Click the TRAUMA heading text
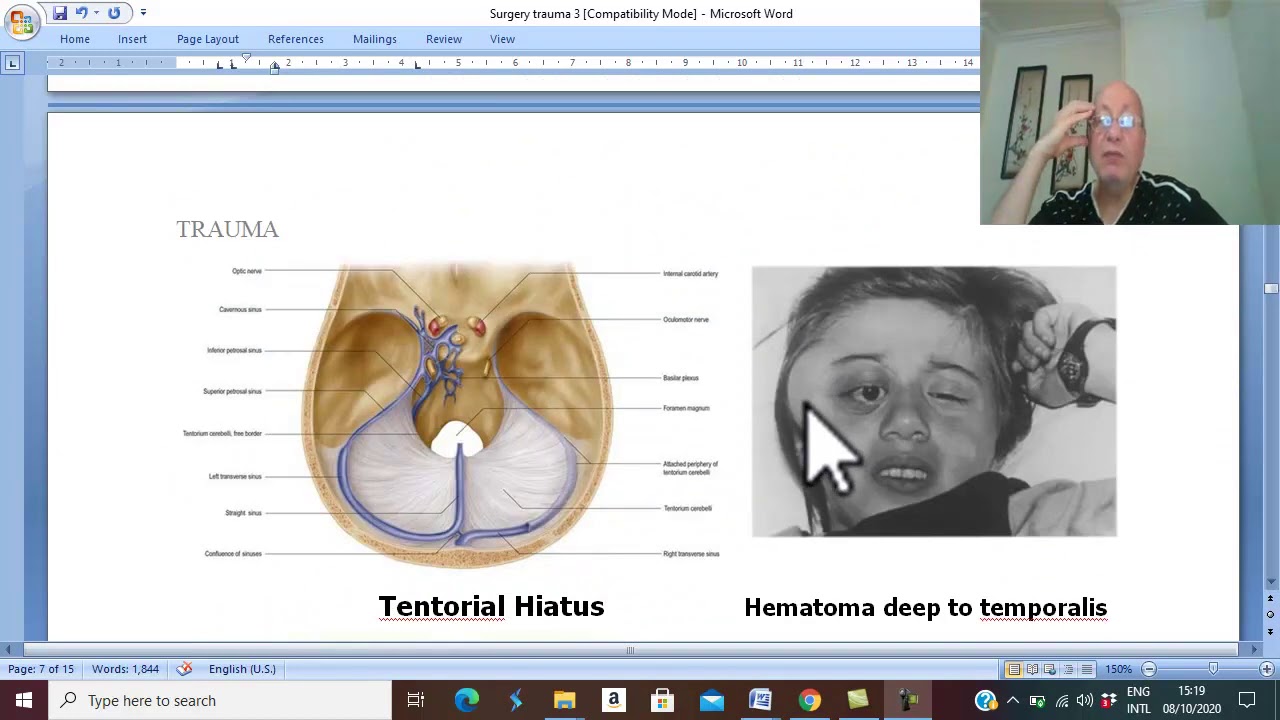The height and width of the screenshot is (720, 1280). [x=228, y=229]
